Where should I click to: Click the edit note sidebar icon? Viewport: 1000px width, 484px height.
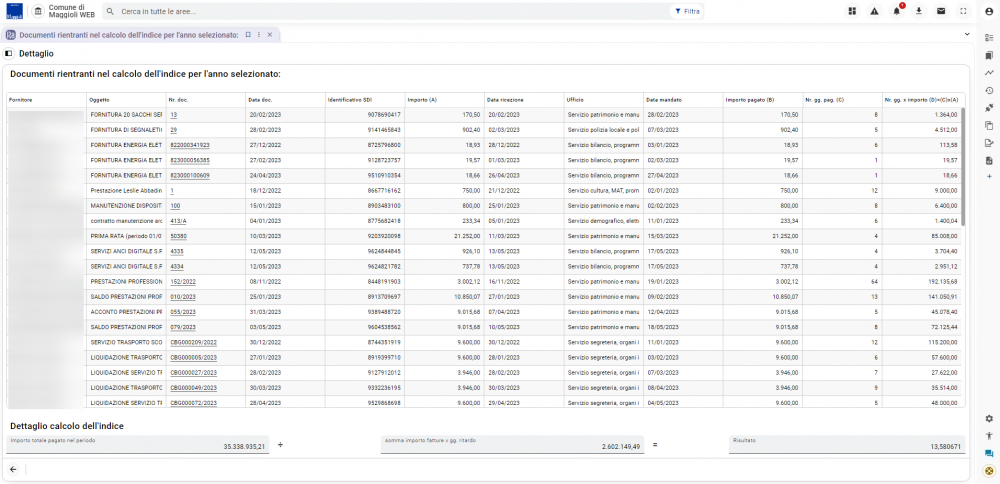[x=989, y=142]
